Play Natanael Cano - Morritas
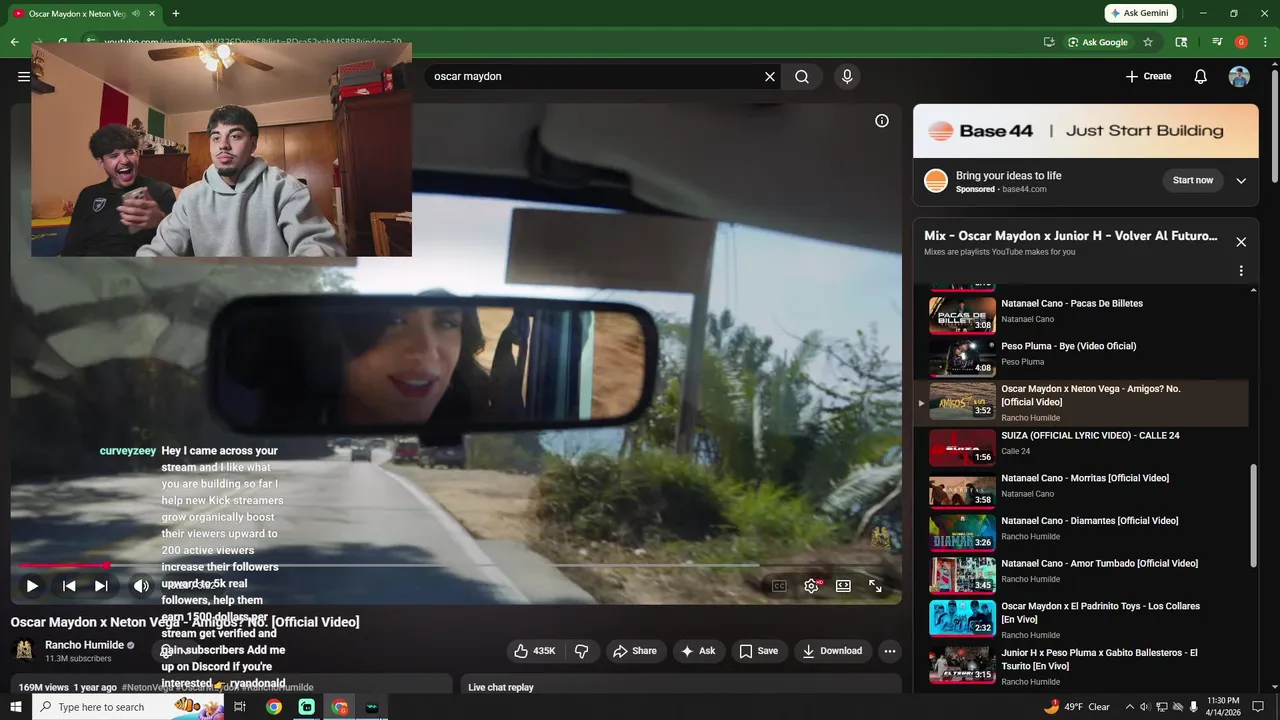This screenshot has height=720, width=1280. pyautogui.click(x=1083, y=490)
